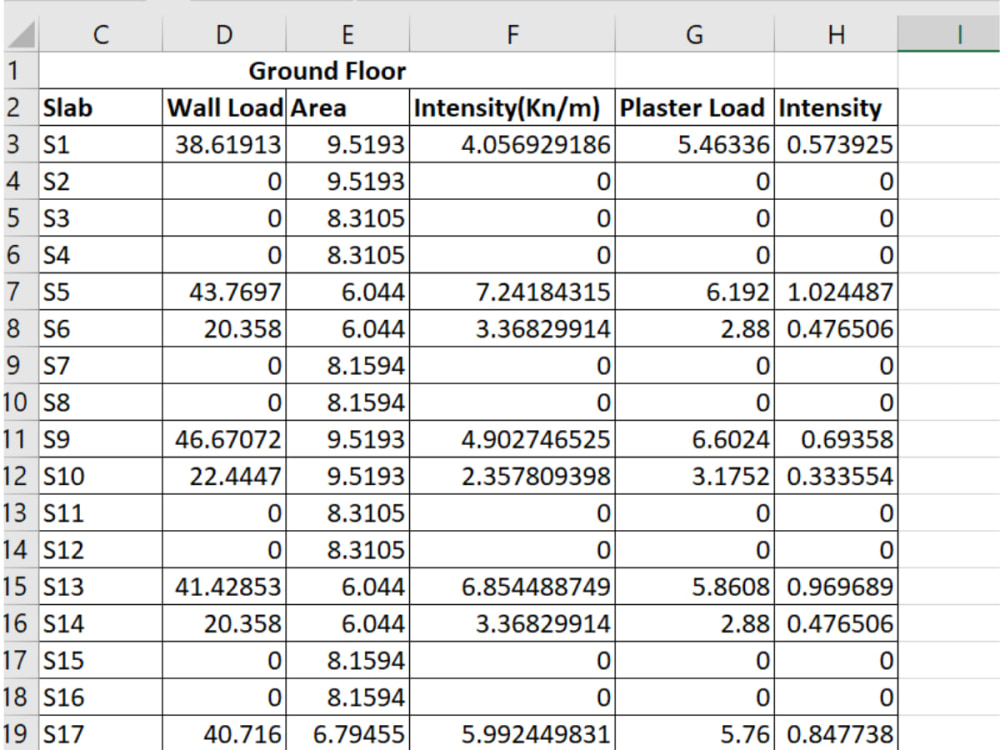Click cell containing 'S16'
The width and height of the screenshot is (1000, 750).
click(x=101, y=697)
